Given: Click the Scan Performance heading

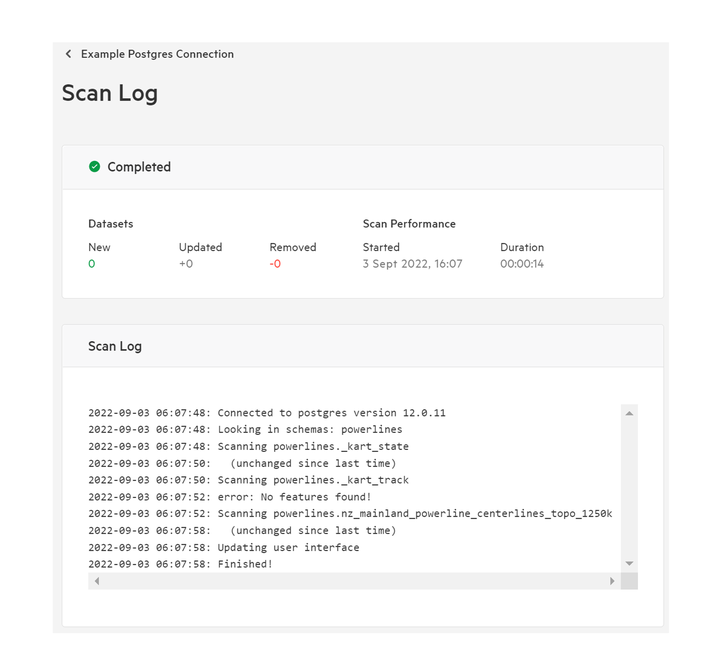Looking at the screenshot, I should point(409,224).
